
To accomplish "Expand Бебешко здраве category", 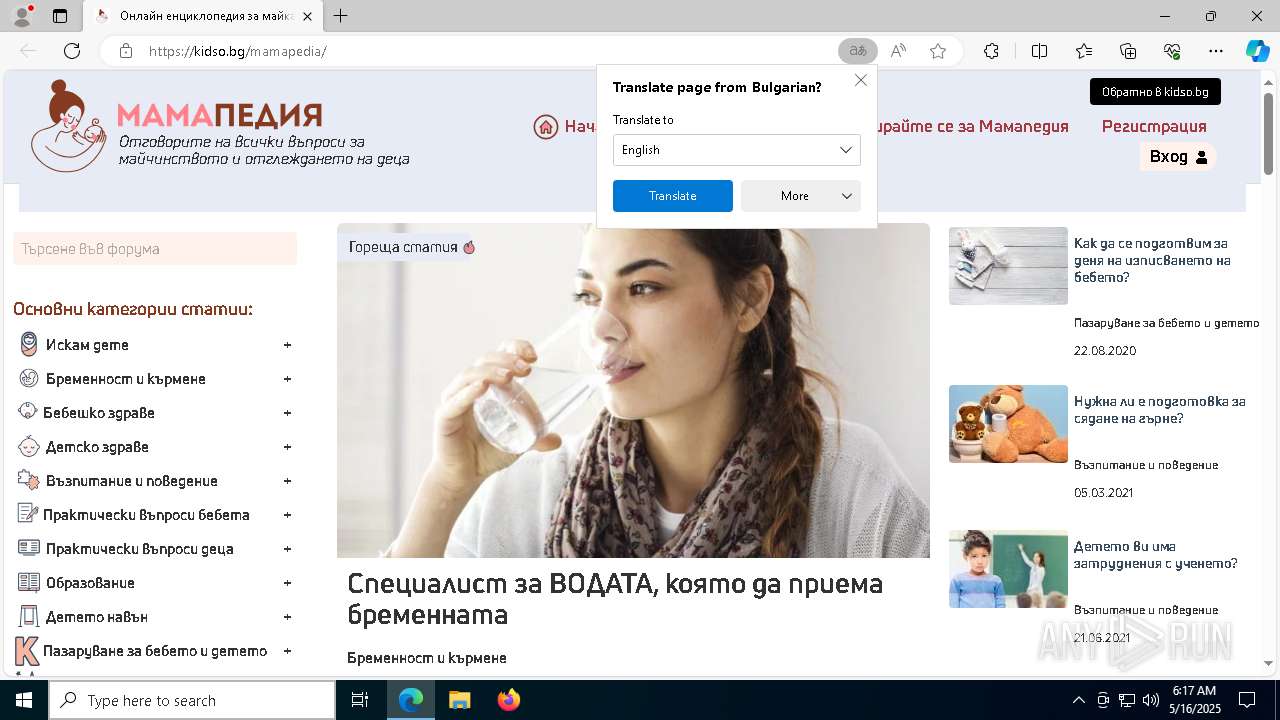I will point(287,413).
